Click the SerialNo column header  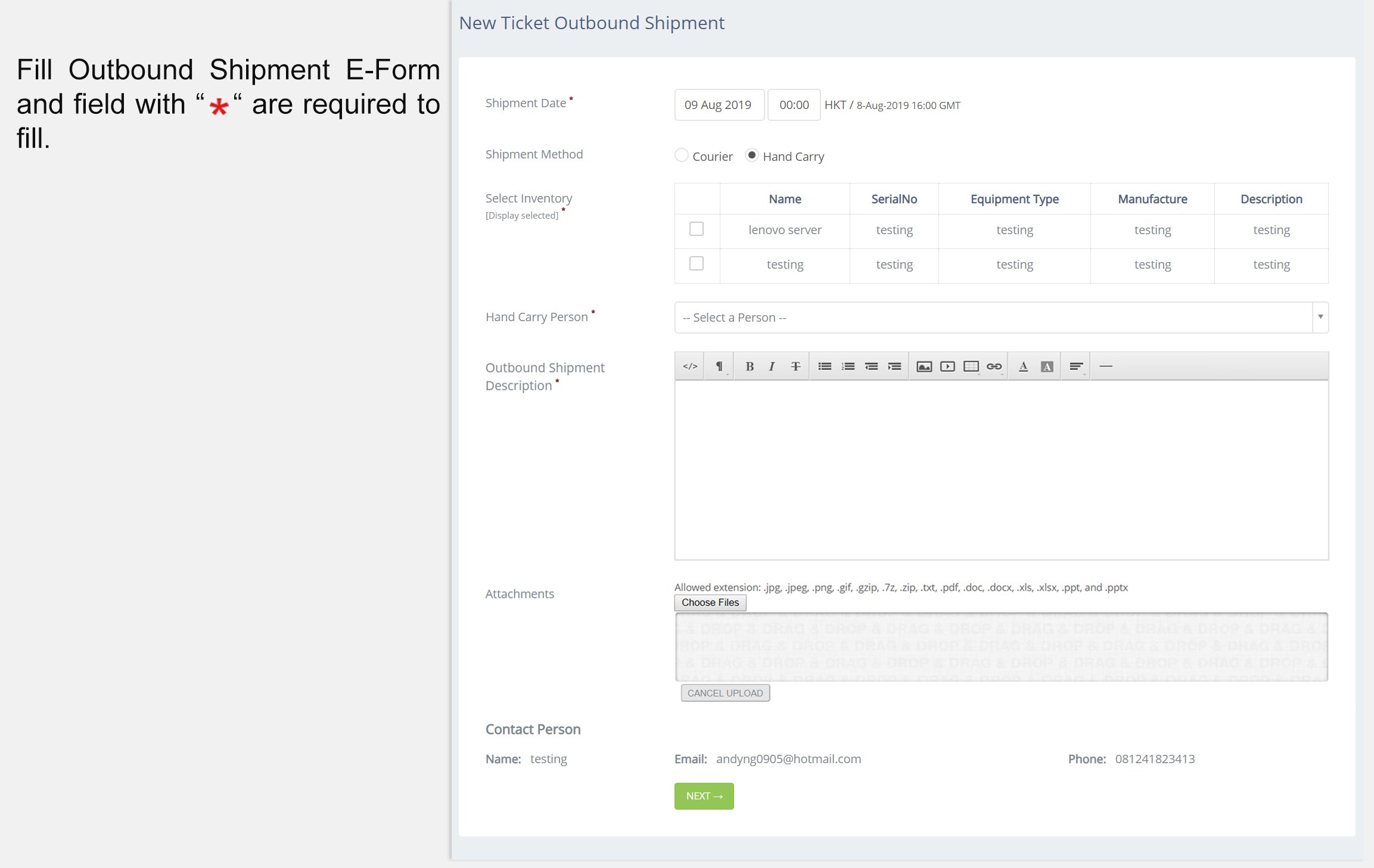[894, 199]
